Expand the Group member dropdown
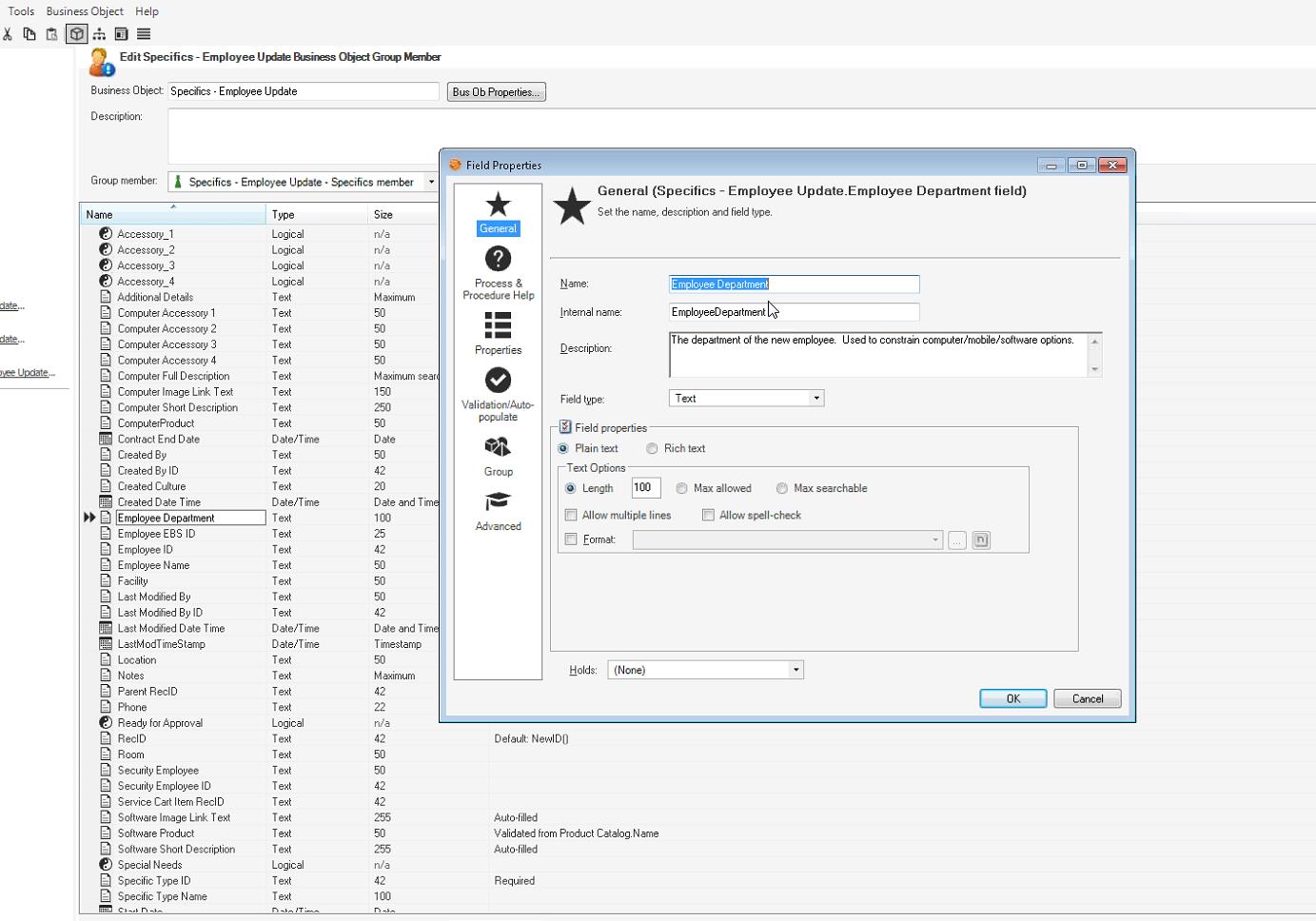This screenshot has height=921, width=1316. coord(431,182)
